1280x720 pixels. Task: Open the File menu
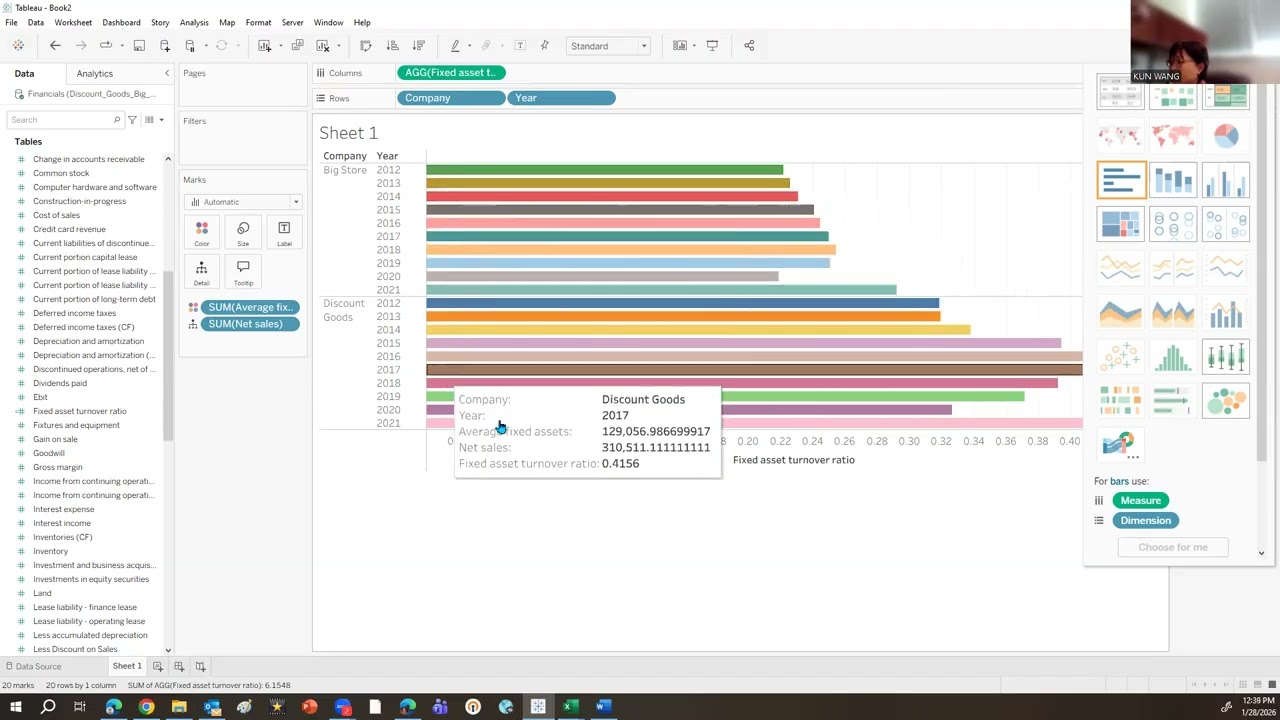click(x=11, y=22)
